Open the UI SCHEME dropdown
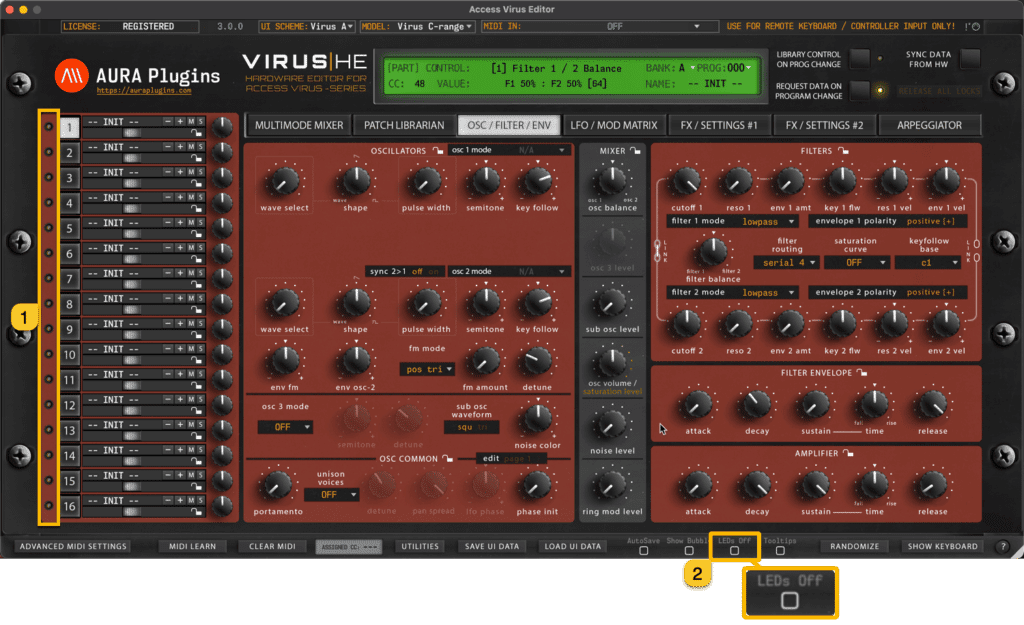 pos(307,27)
